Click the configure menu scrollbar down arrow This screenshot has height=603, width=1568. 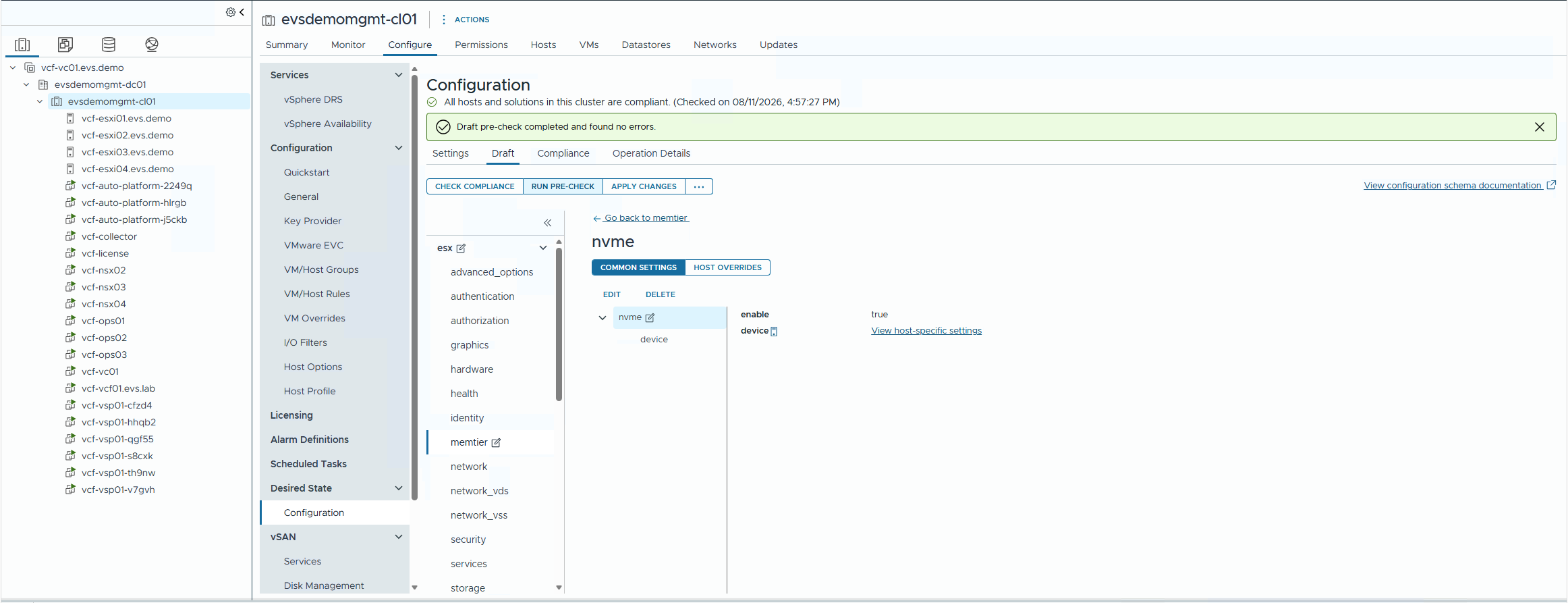coord(414,587)
